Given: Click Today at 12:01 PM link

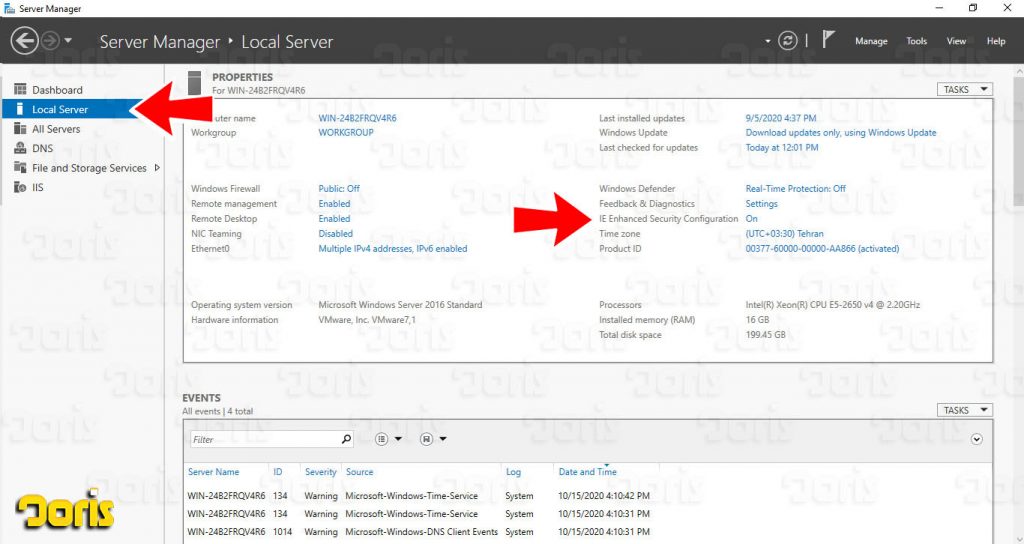Looking at the screenshot, I should (x=782, y=148).
